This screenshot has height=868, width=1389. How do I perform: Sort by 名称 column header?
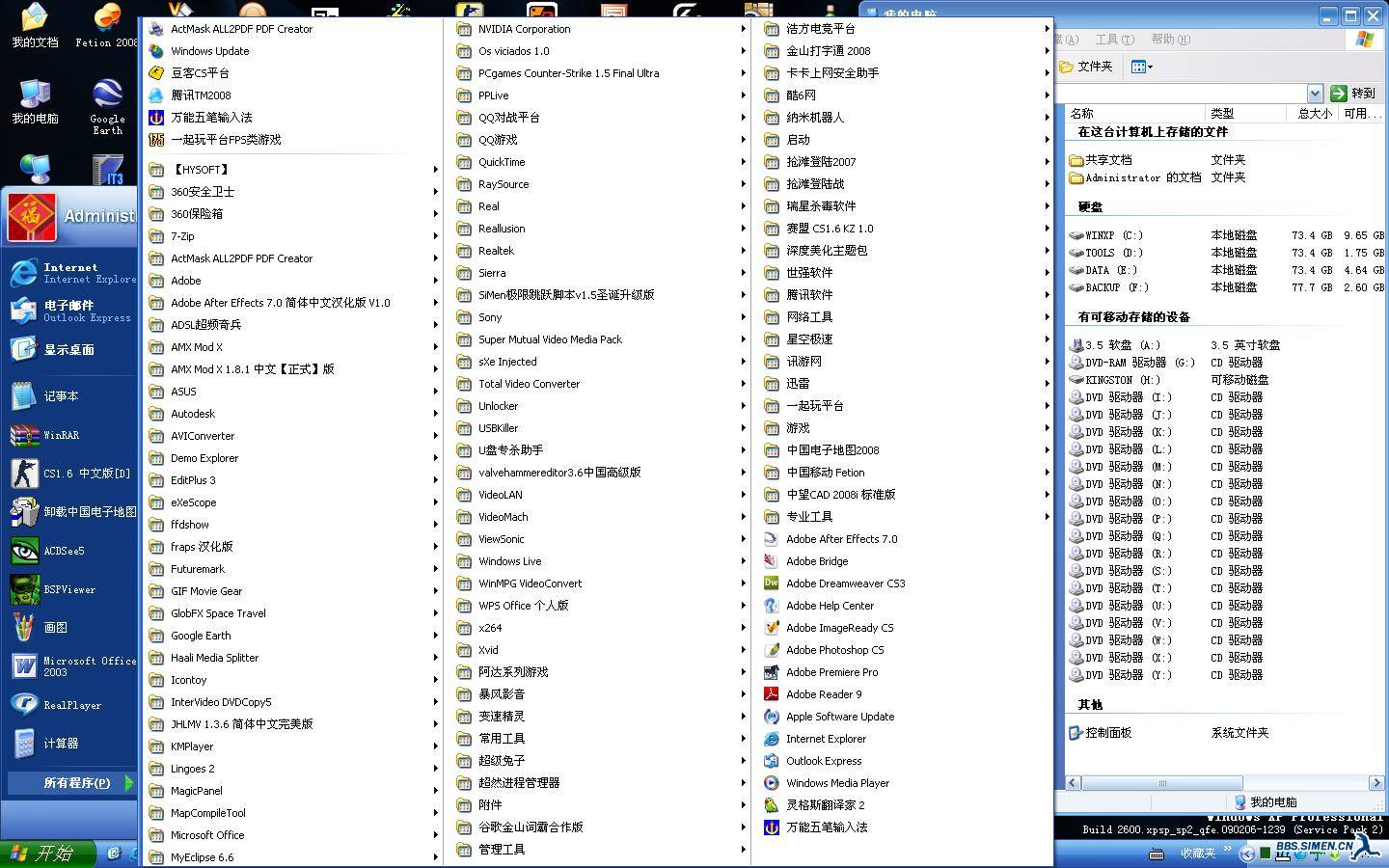(x=1134, y=113)
